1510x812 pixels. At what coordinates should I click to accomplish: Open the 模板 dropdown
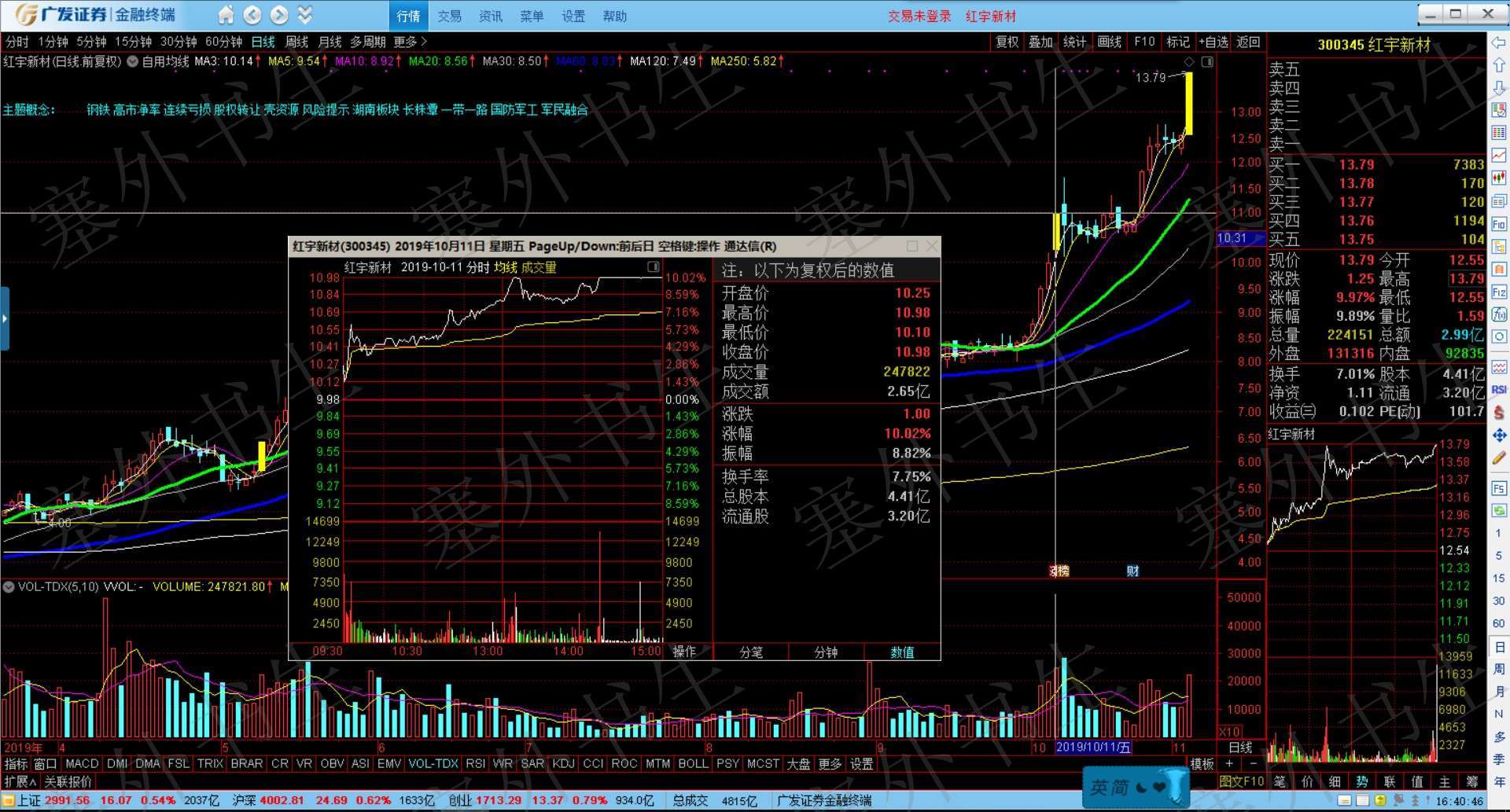(x=1201, y=763)
